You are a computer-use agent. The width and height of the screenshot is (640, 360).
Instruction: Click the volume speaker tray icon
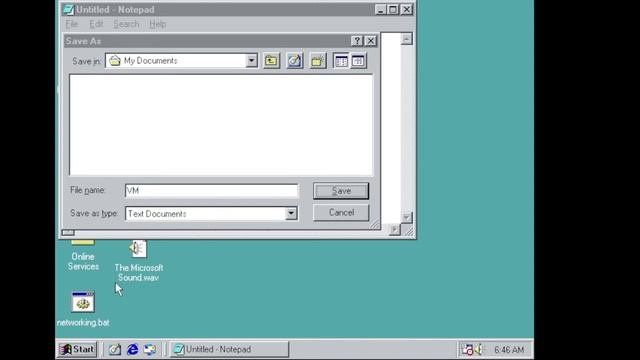[x=479, y=349]
